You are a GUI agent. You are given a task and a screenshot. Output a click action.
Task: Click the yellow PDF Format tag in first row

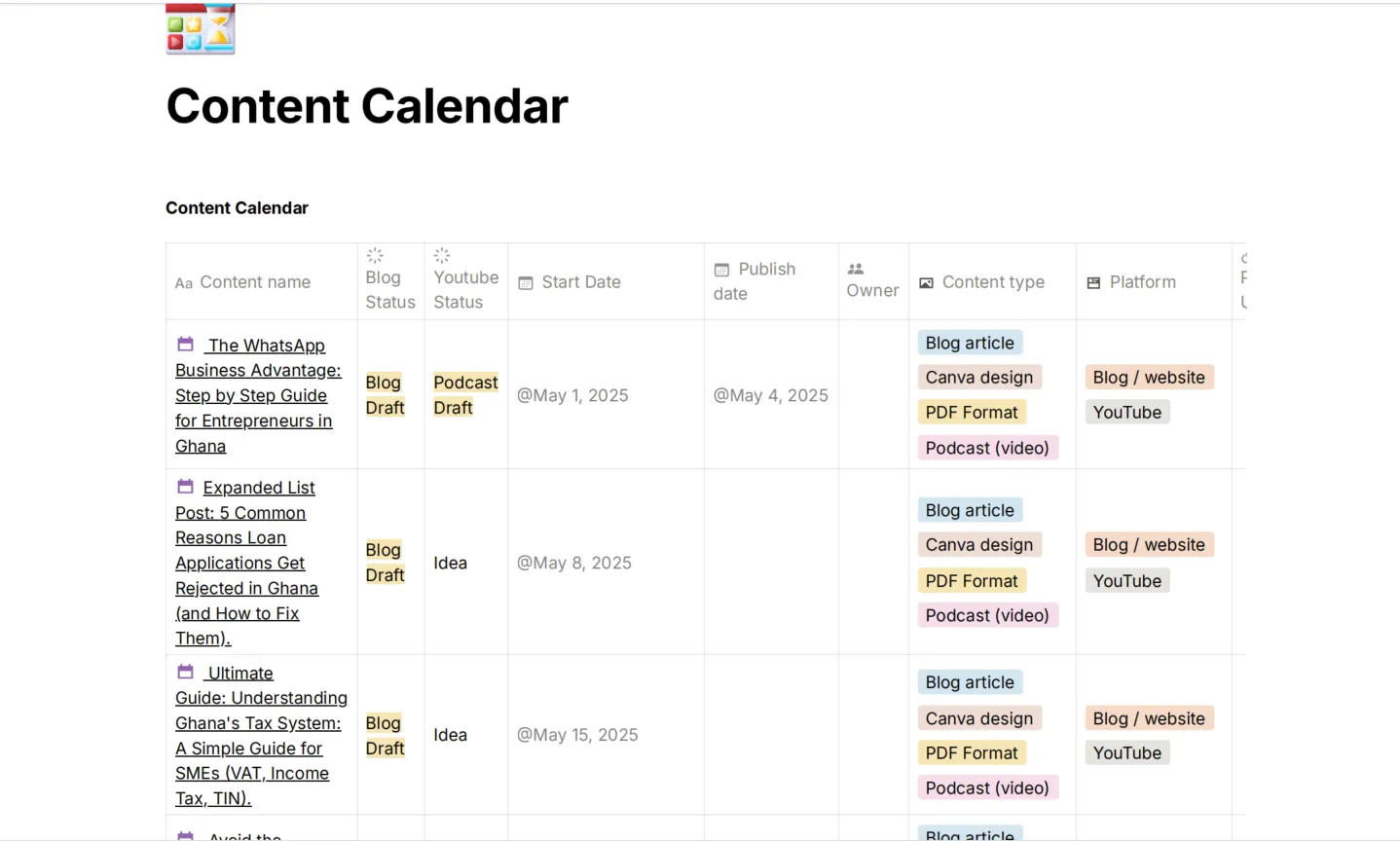point(972,413)
